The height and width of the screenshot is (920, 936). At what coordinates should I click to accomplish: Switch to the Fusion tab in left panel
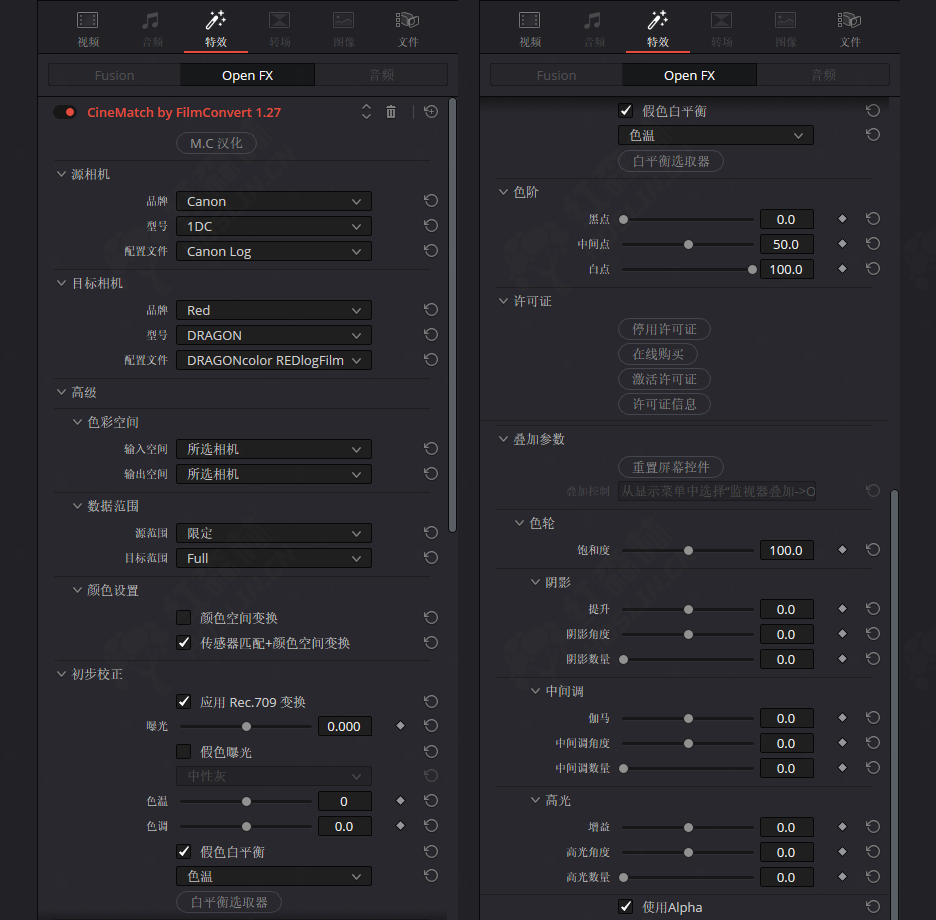(x=114, y=75)
